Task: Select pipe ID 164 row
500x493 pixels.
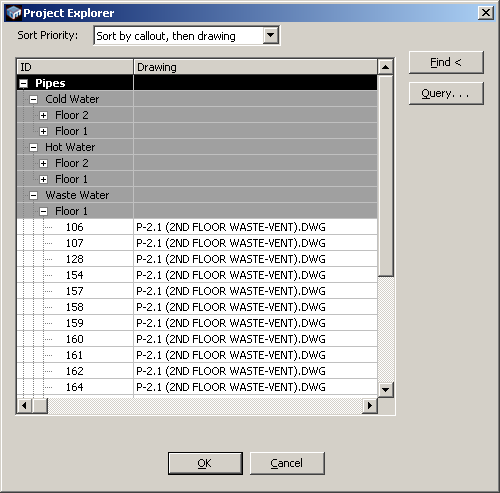Action: (197, 387)
